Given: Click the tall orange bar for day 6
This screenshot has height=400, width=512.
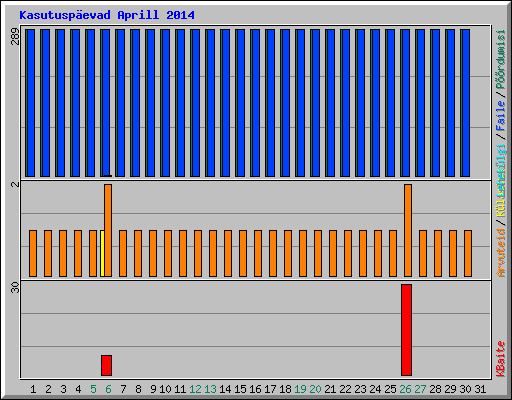Looking at the screenshot, I should tap(108, 230).
